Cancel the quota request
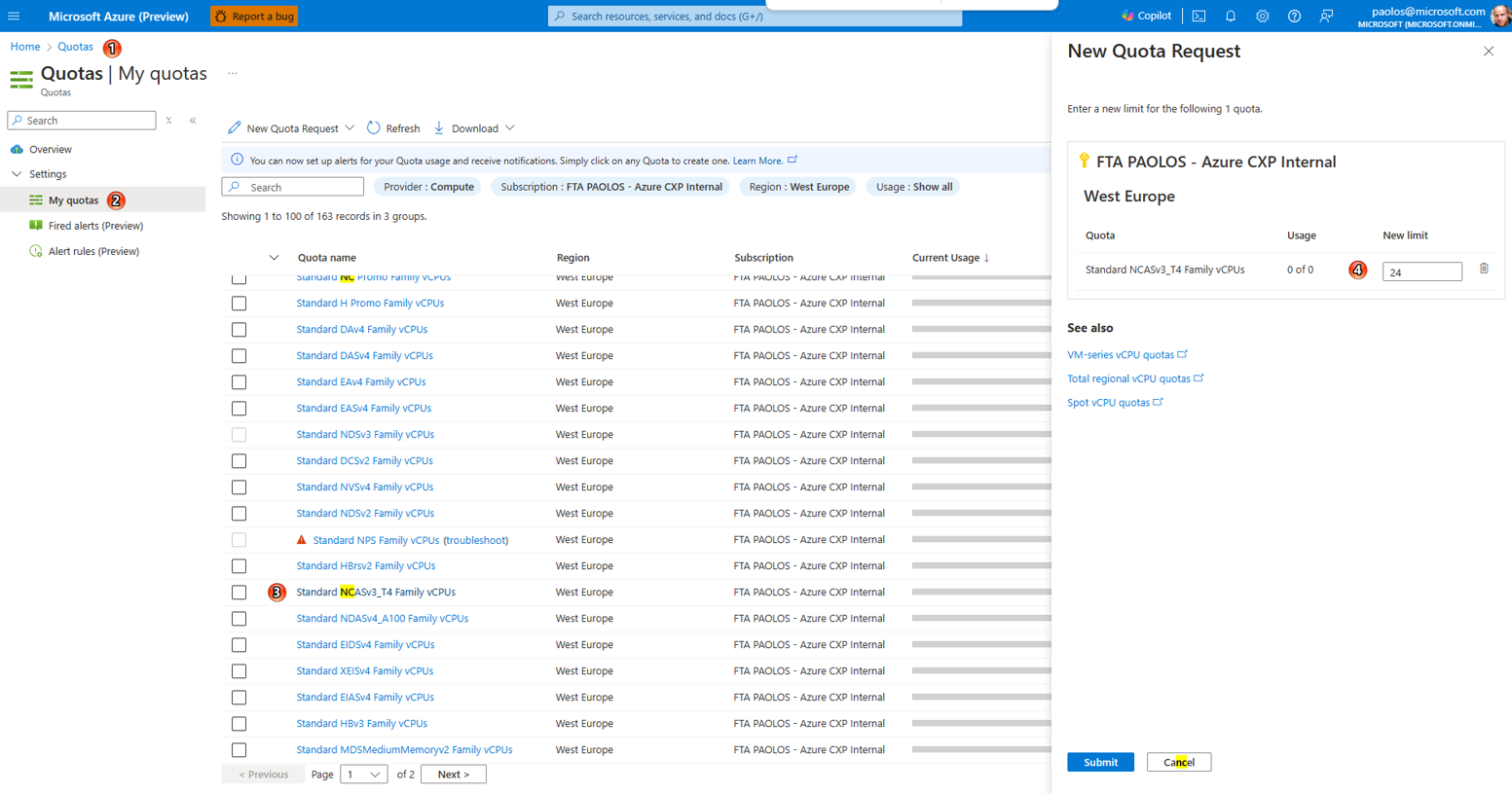 1179,762
